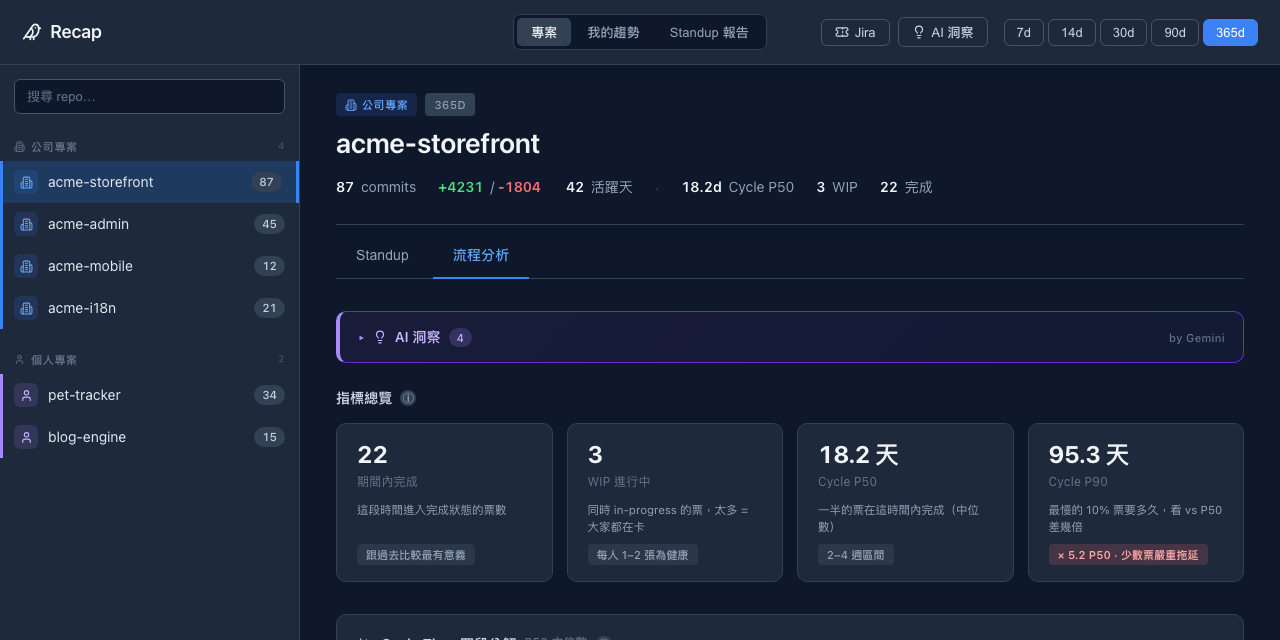Click the 指標總覽 section heading

[x=364, y=398]
